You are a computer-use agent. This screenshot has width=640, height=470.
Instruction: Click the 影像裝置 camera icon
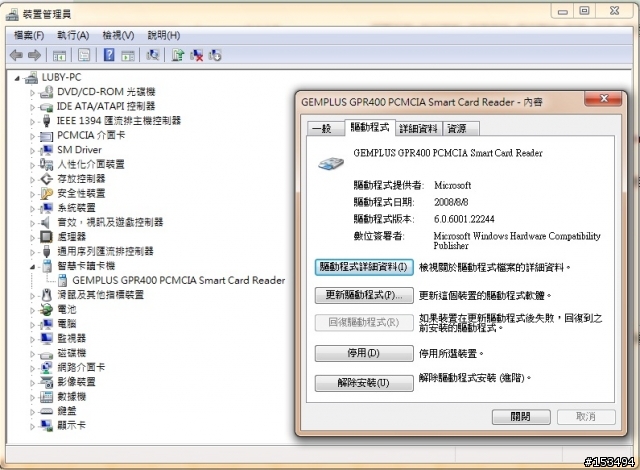click(x=46, y=382)
